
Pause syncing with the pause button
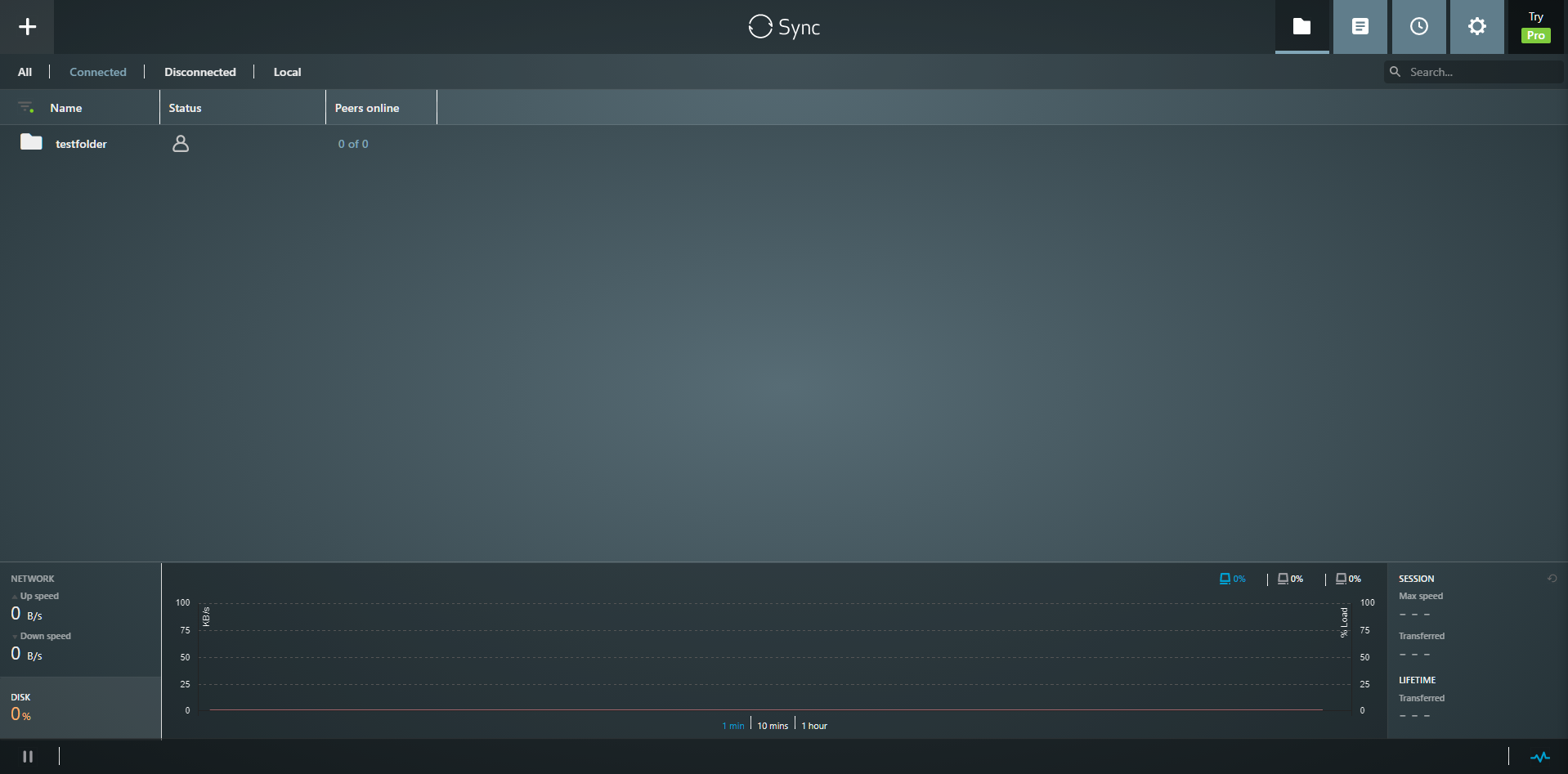click(x=28, y=757)
